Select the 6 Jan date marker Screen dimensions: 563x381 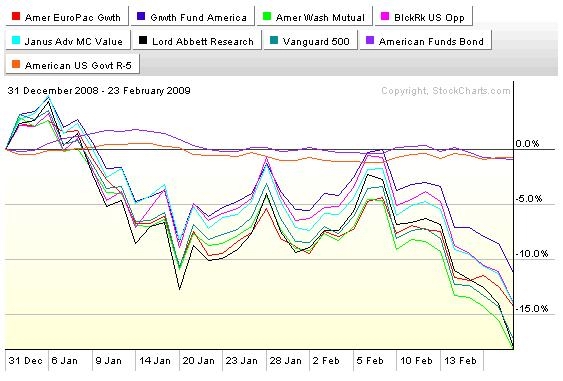tap(65, 360)
